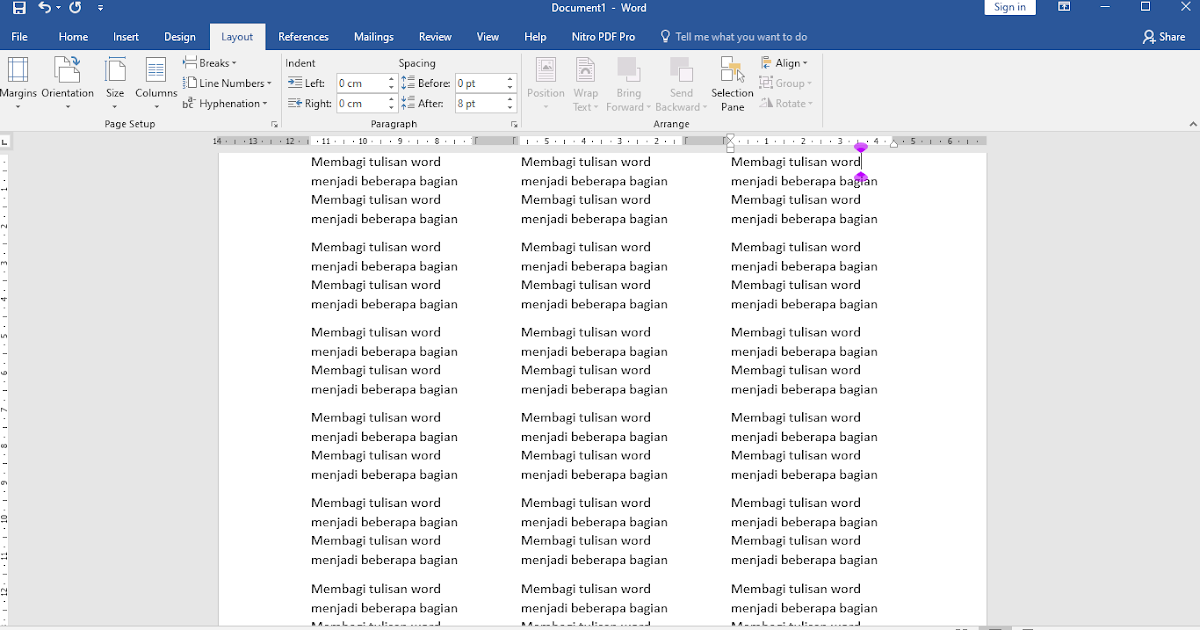Expand Line Numbers options
The image size is (1200, 630).
pyautogui.click(x=227, y=83)
